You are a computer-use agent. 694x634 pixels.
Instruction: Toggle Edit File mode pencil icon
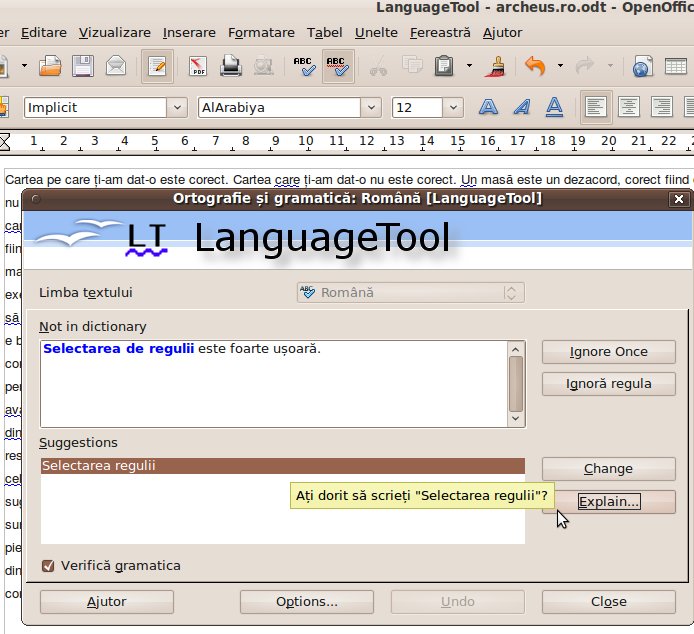[x=157, y=67]
